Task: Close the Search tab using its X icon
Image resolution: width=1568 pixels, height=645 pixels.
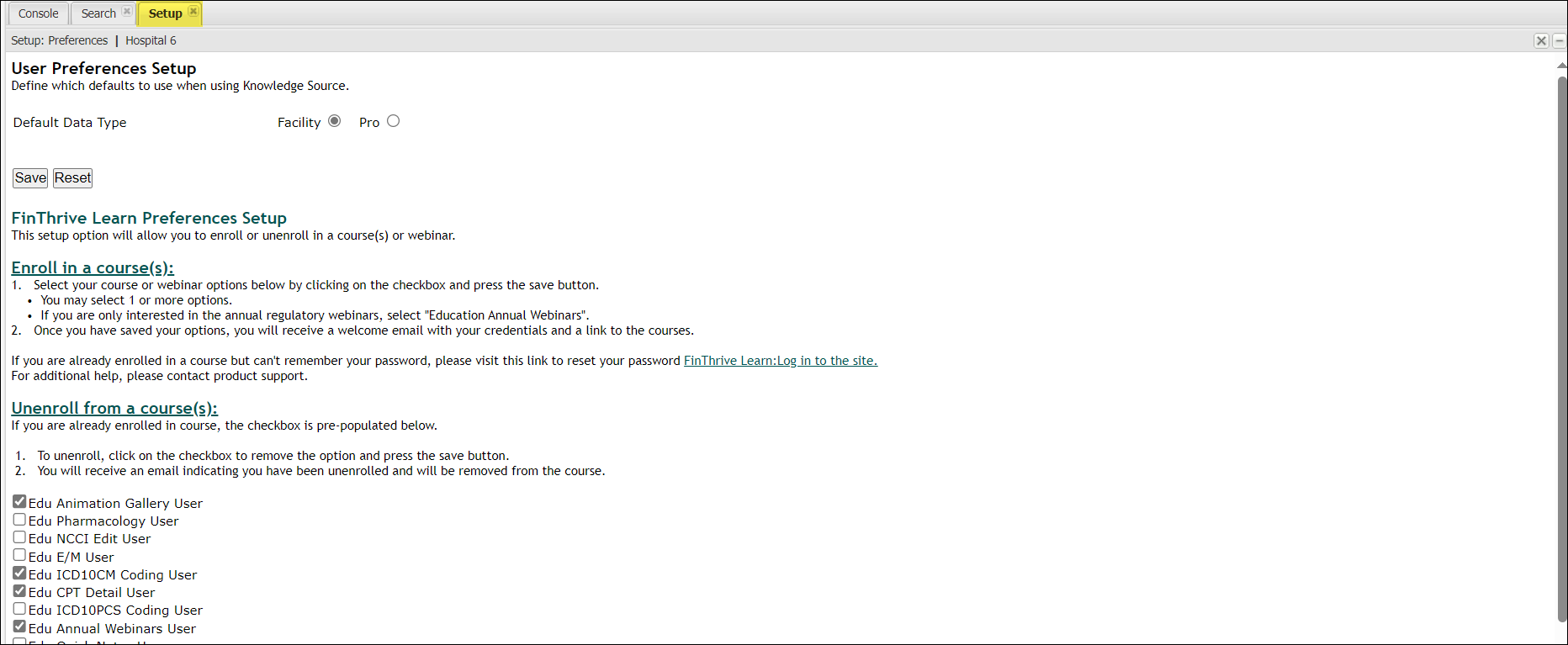Action: tap(127, 12)
